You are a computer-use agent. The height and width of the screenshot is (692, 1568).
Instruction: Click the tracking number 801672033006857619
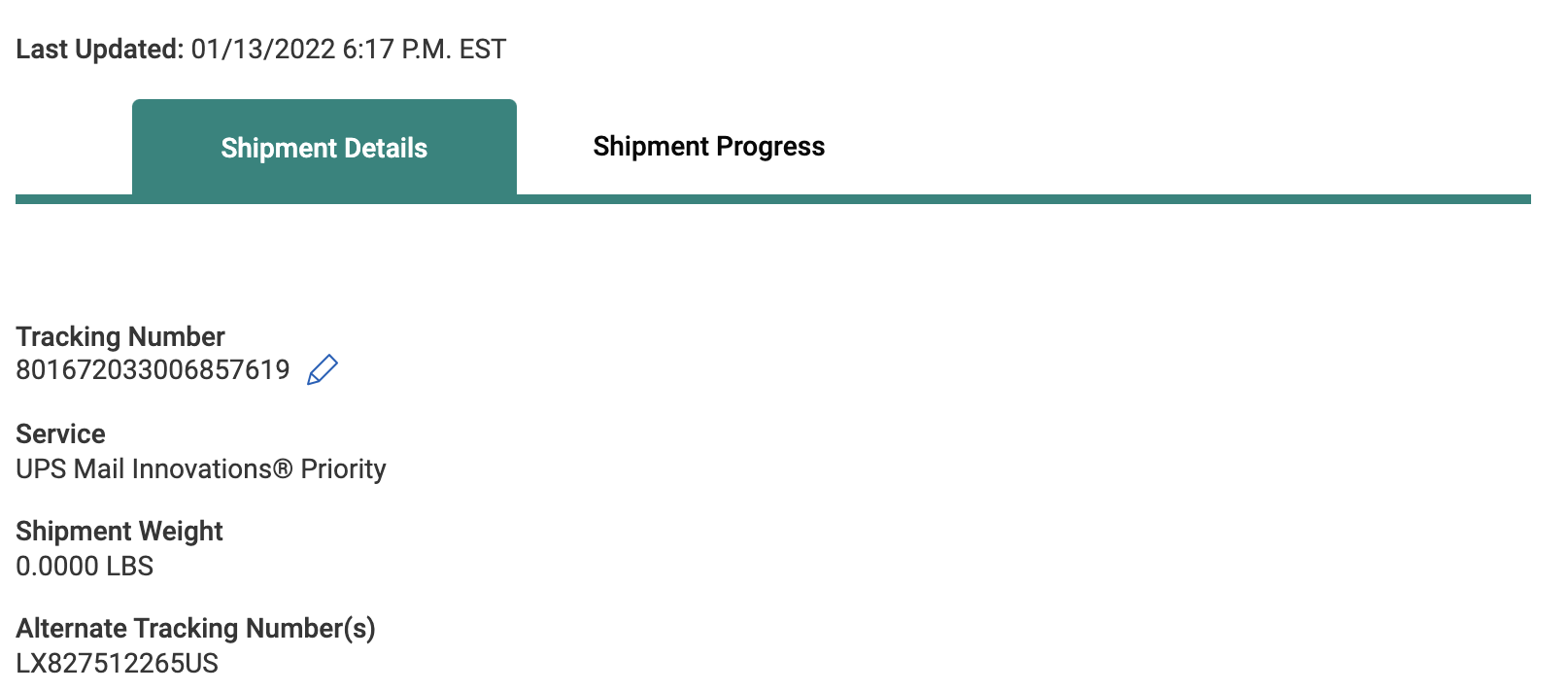[153, 370]
